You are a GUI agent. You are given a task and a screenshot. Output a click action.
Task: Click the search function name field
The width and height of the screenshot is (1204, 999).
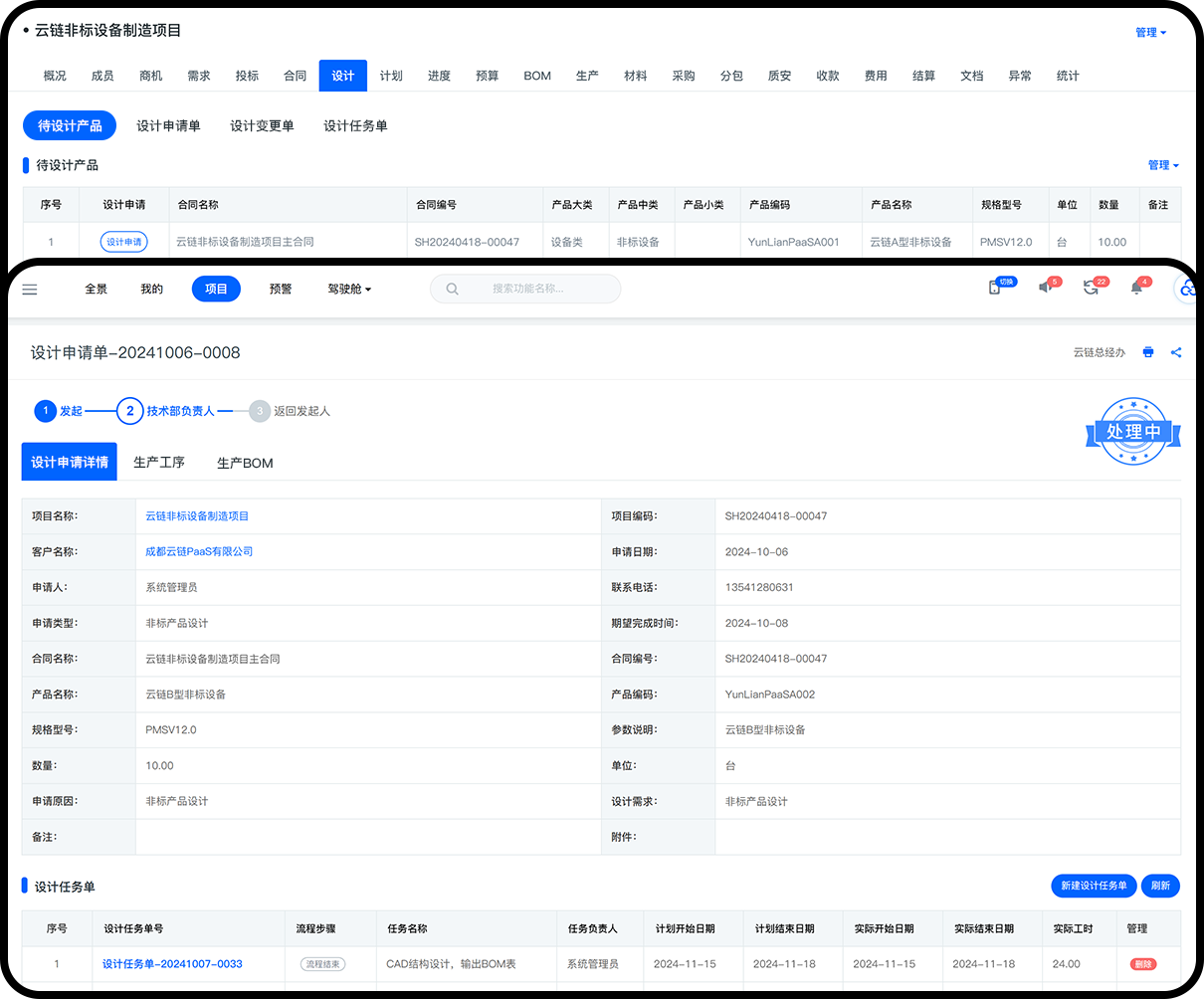(x=527, y=290)
